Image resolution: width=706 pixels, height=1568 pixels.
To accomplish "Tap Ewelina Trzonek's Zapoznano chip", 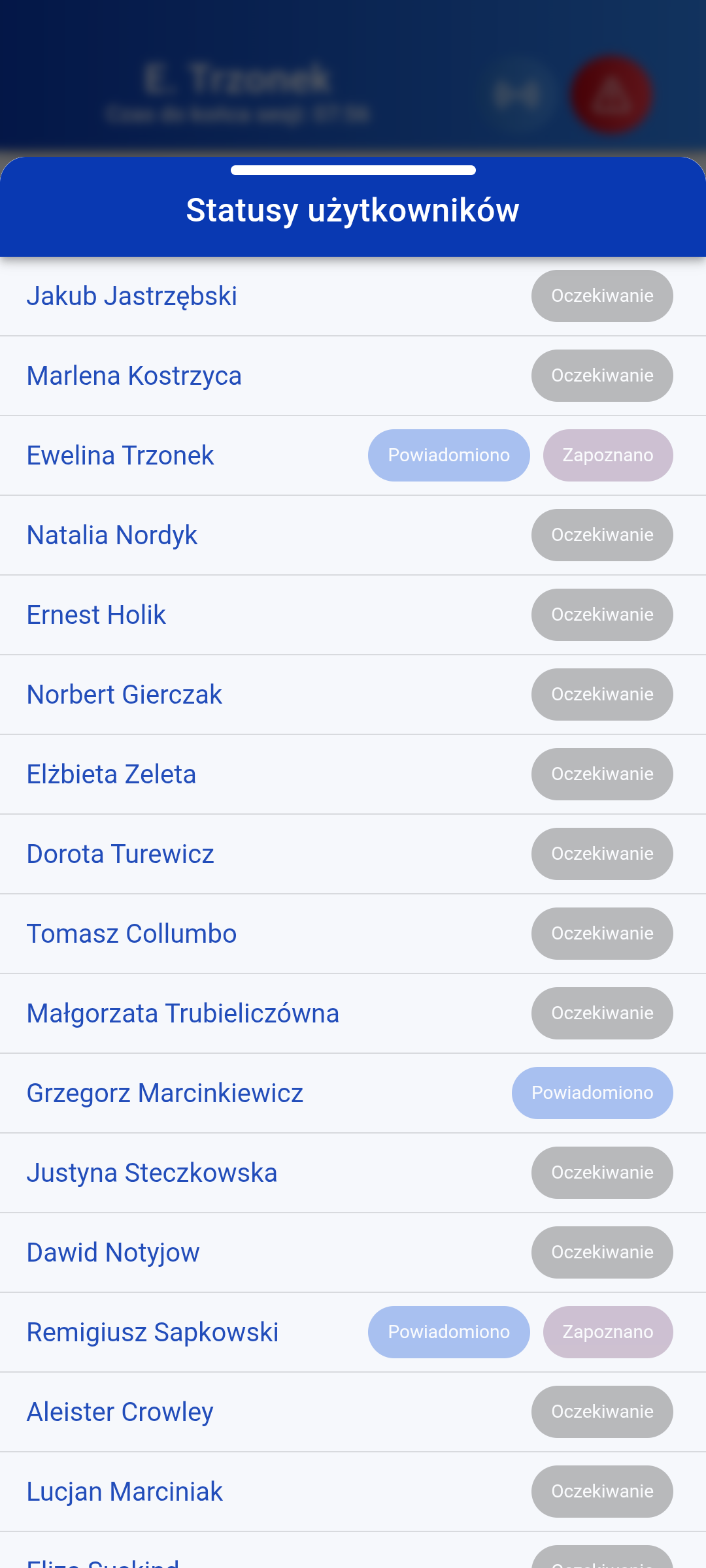I will click(x=608, y=455).
